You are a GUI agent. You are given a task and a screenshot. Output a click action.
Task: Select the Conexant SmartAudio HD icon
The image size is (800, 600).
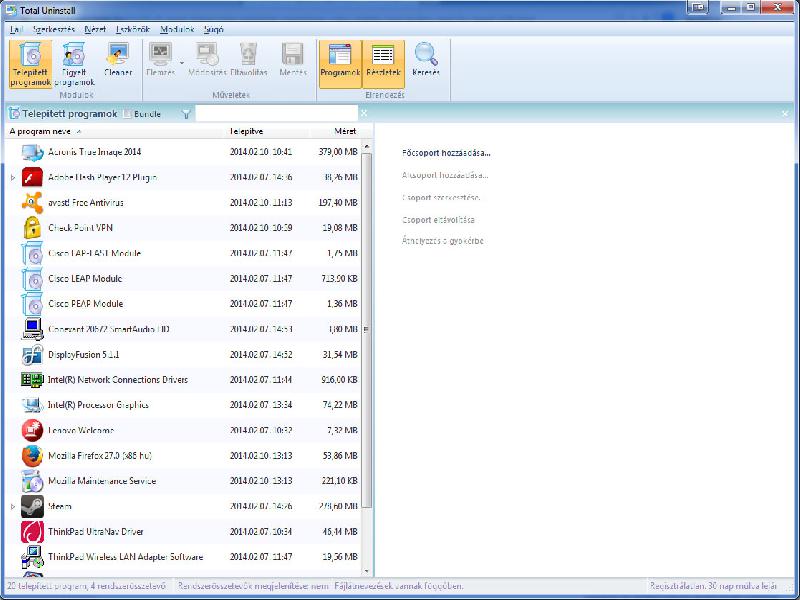pyautogui.click(x=32, y=329)
